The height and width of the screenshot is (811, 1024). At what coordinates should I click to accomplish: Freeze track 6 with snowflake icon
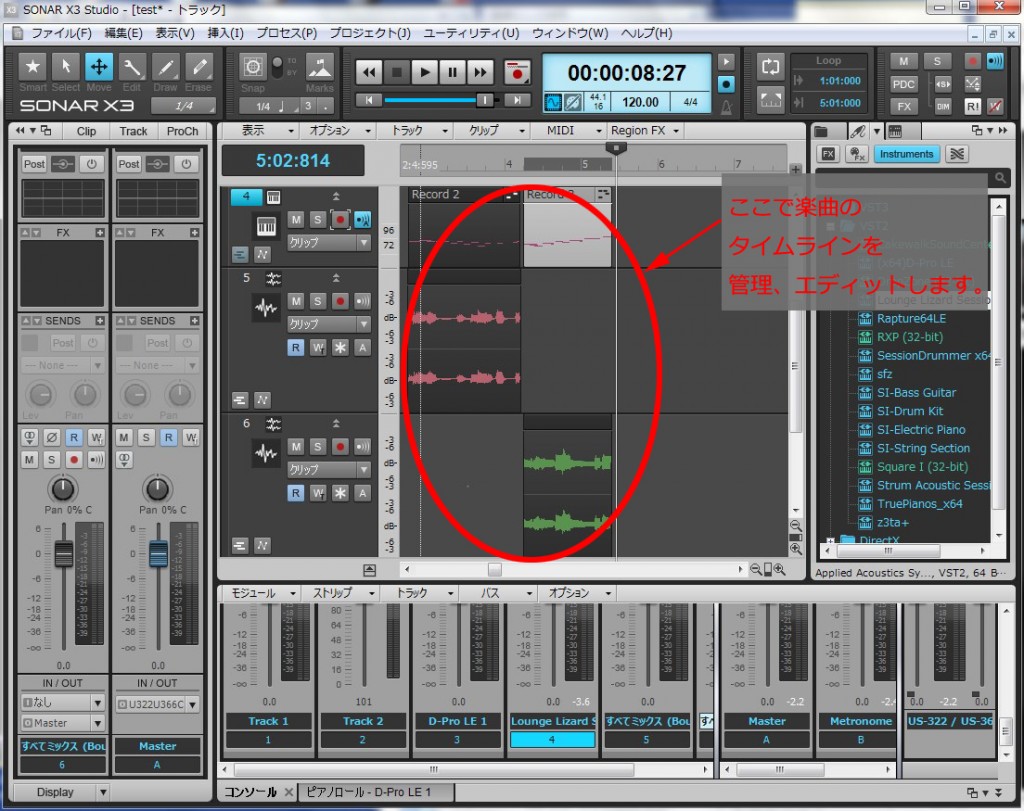click(340, 493)
